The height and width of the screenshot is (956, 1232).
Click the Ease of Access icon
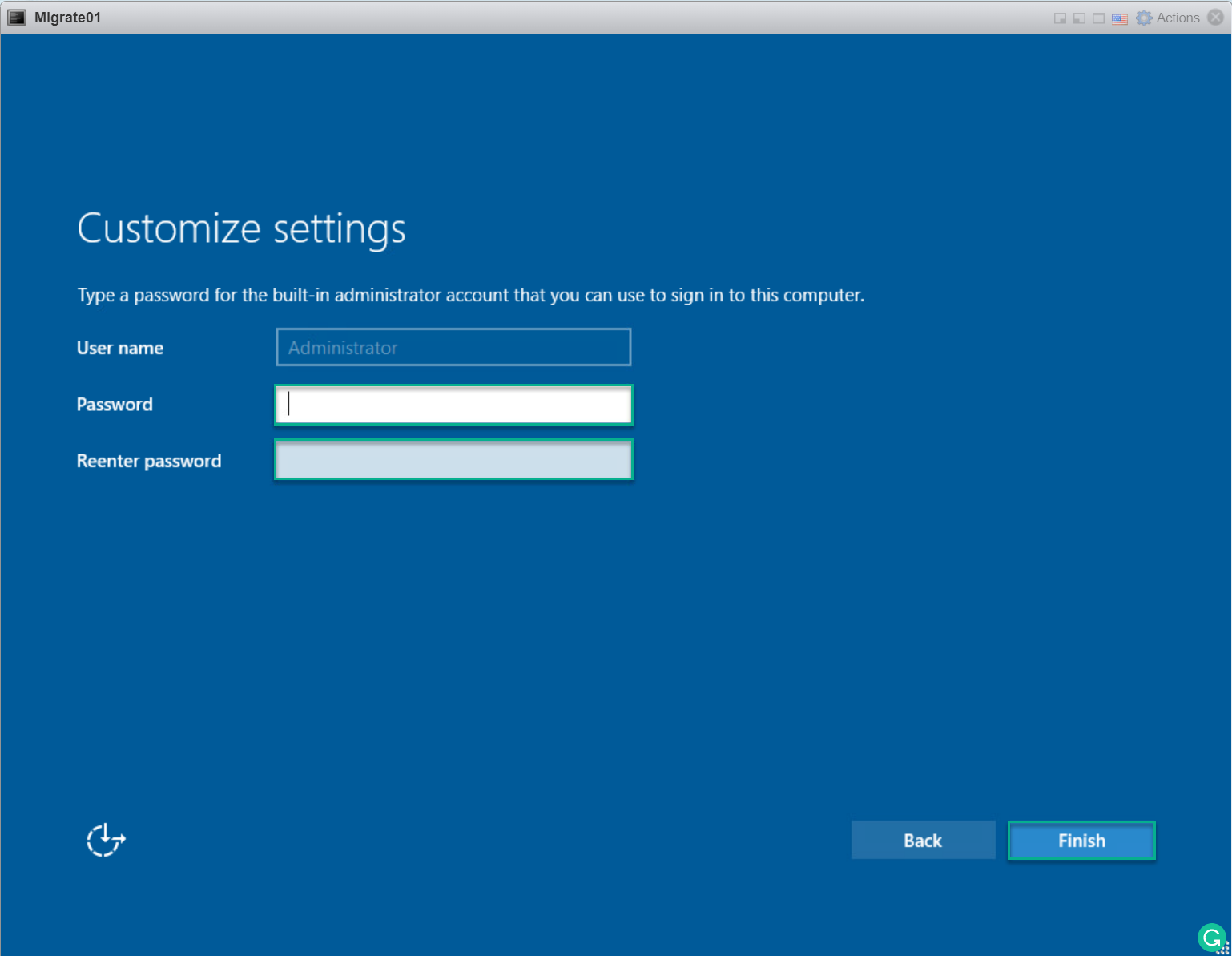(106, 840)
